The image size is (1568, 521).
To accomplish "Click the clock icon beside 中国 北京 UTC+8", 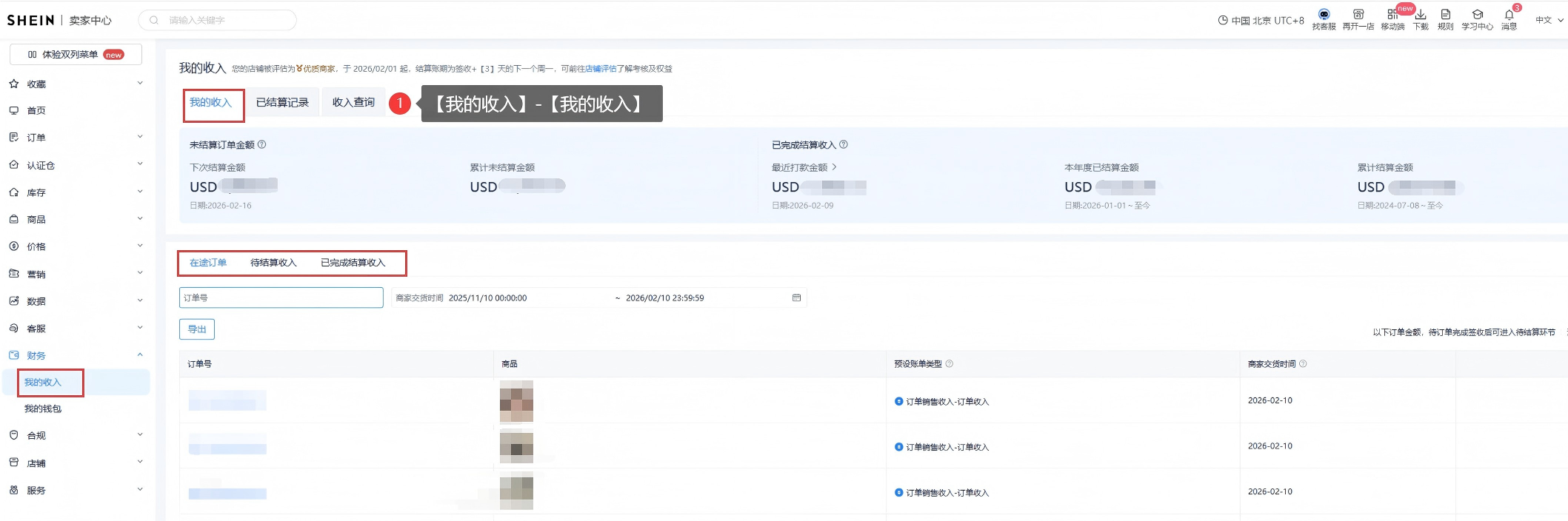I will pos(1223,20).
